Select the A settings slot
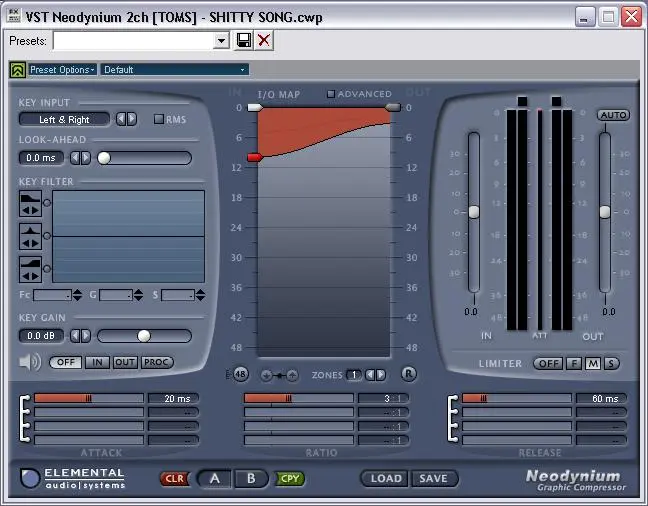The height and width of the screenshot is (506, 648). (x=215, y=479)
